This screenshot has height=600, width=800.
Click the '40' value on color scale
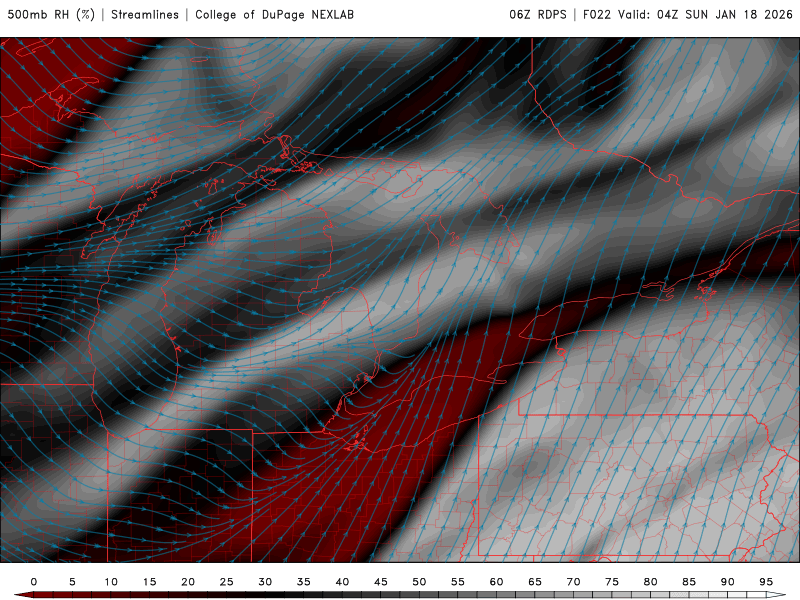342,582
